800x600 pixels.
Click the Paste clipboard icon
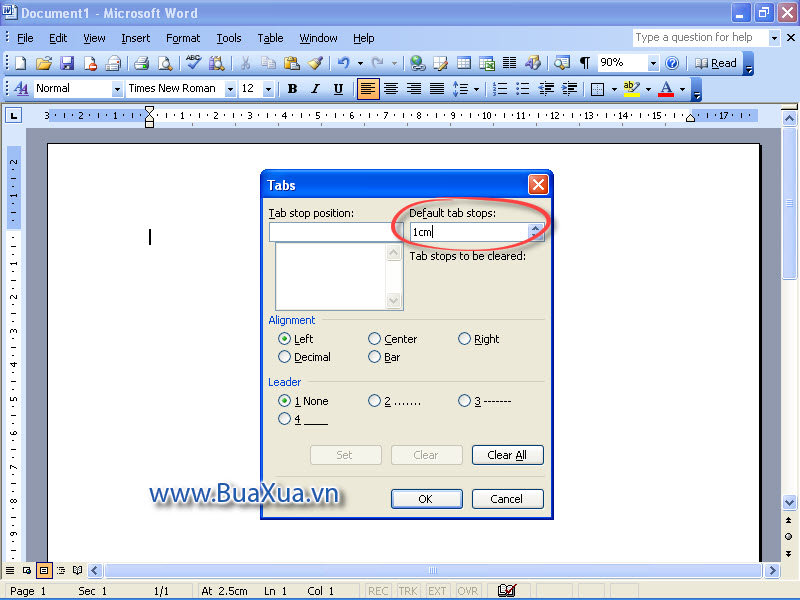pyautogui.click(x=291, y=63)
